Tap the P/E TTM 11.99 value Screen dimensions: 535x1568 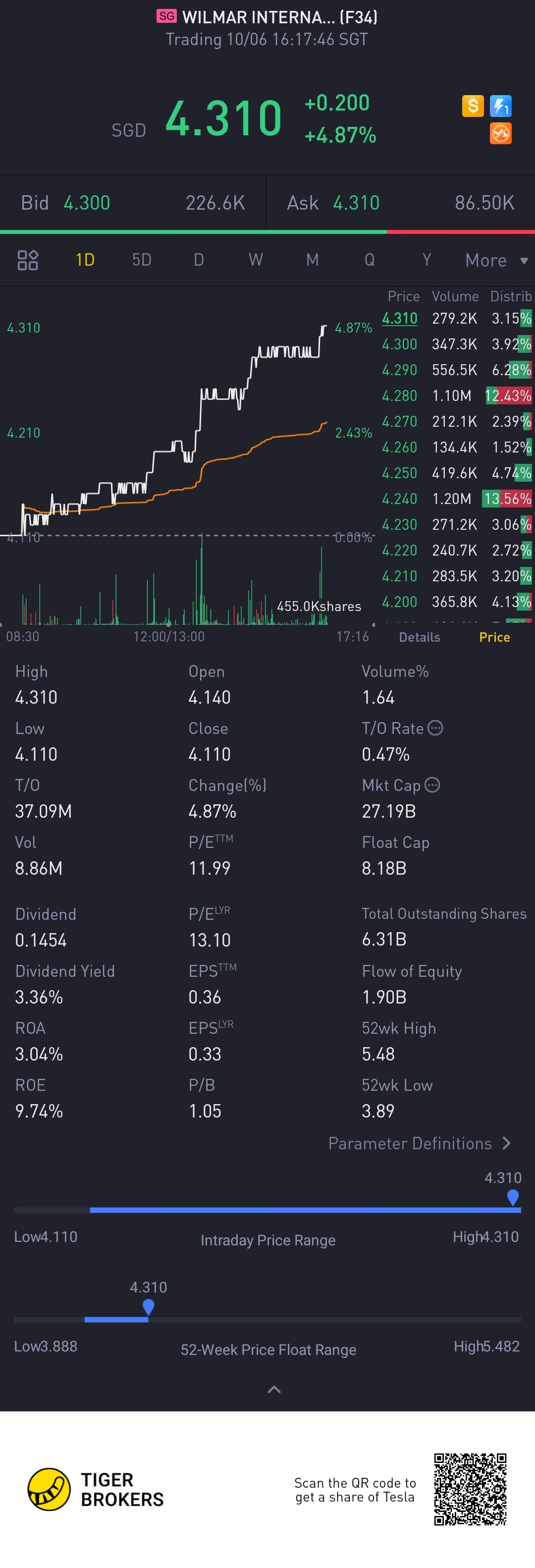210,868
